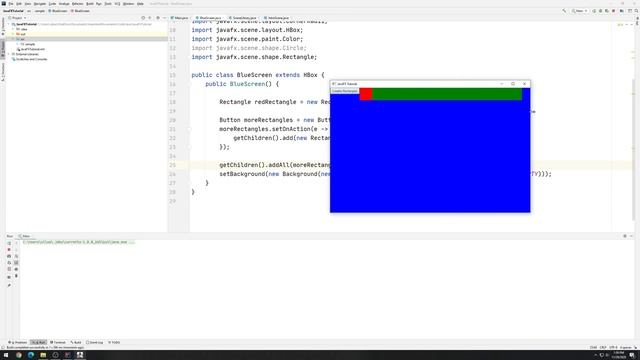640x360 pixels.
Task: Open the Edit menu
Action: click(x=19, y=4)
